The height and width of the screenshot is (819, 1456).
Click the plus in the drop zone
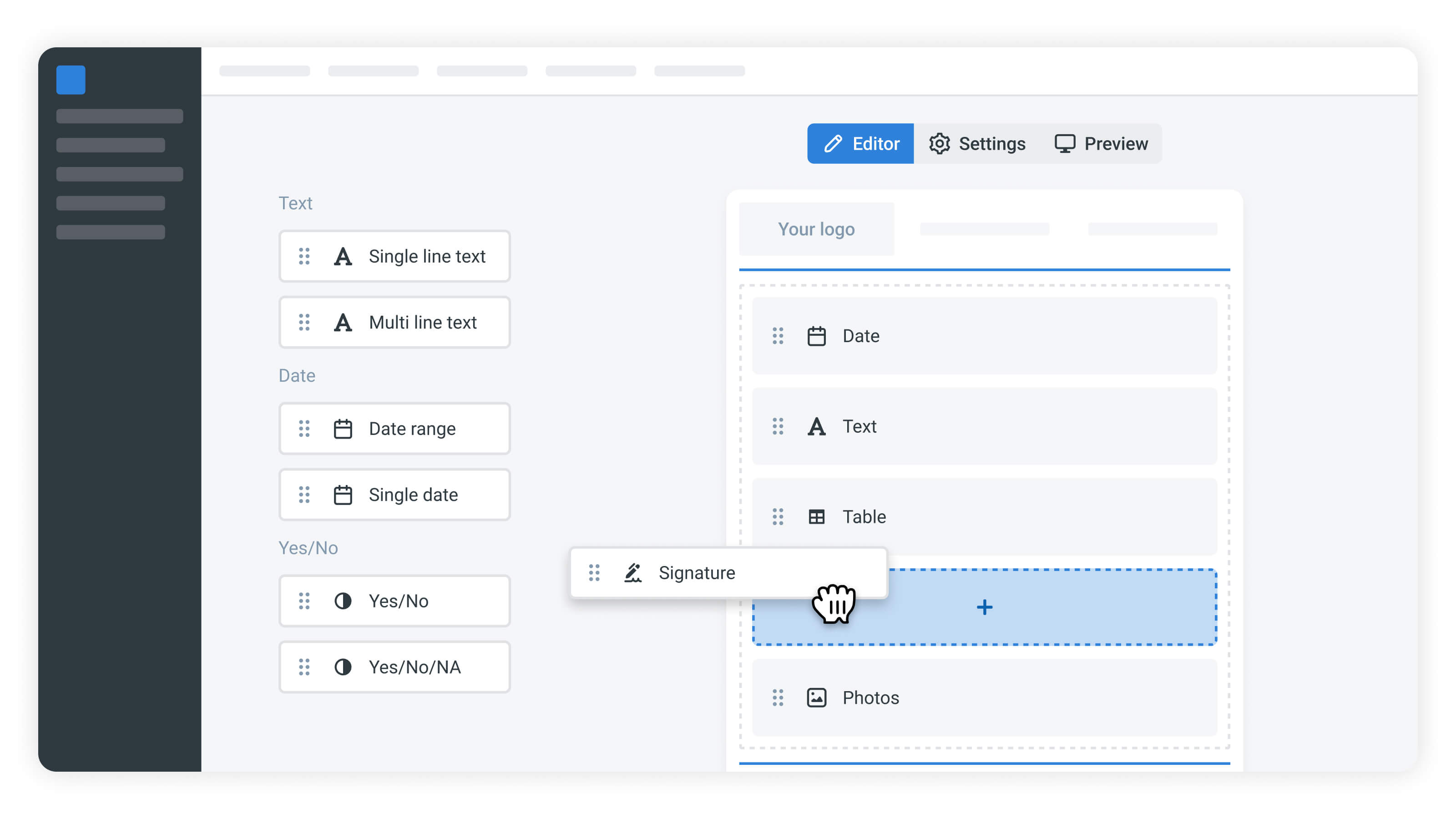pyautogui.click(x=984, y=607)
